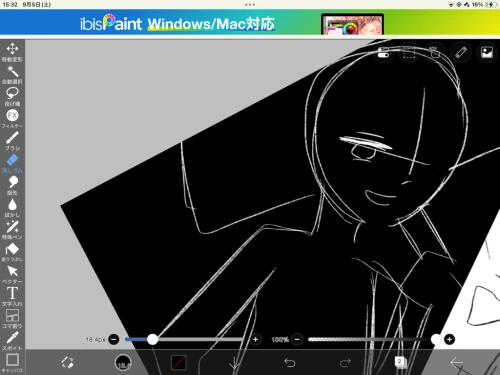500x375 pixels.
Task: Open the Canvas (キャンバス) tool
Action: 12,363
